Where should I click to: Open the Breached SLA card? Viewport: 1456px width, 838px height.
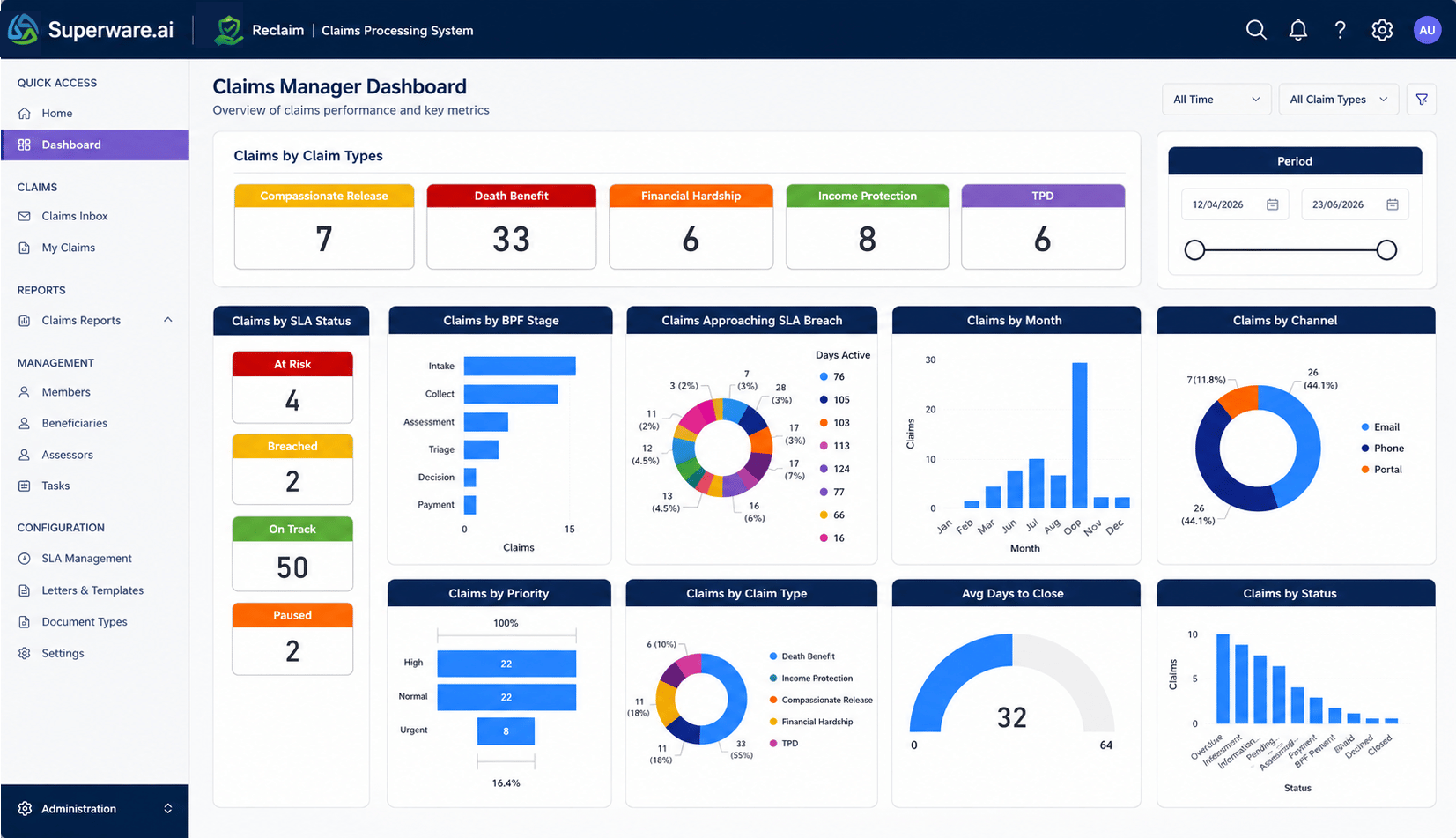pyautogui.click(x=292, y=470)
